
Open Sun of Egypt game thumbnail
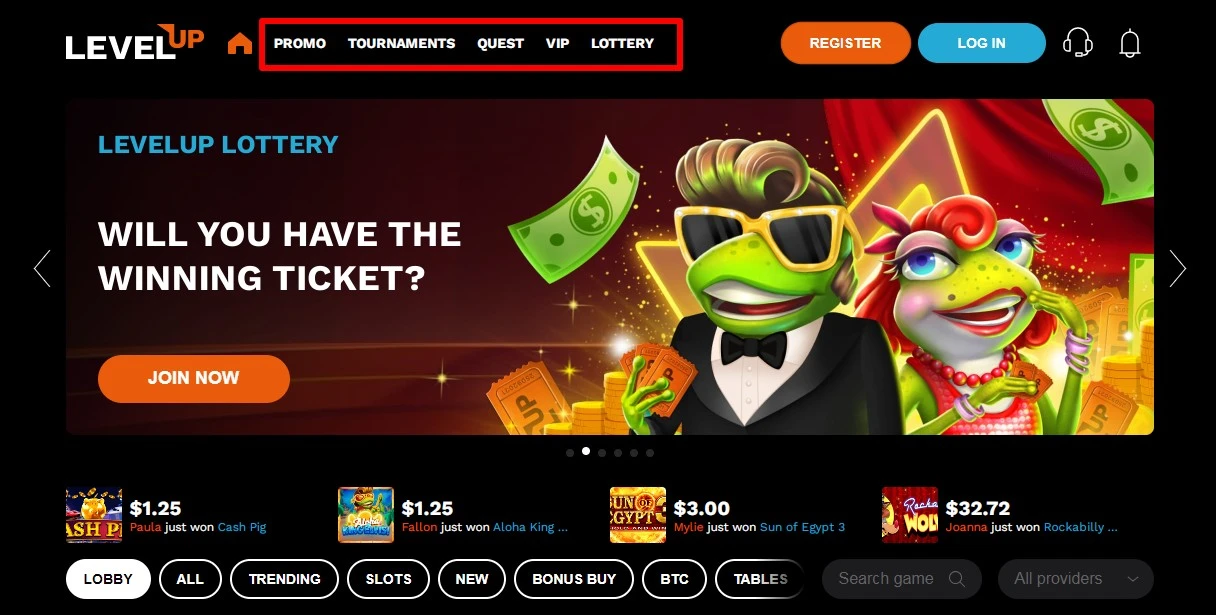click(x=638, y=515)
